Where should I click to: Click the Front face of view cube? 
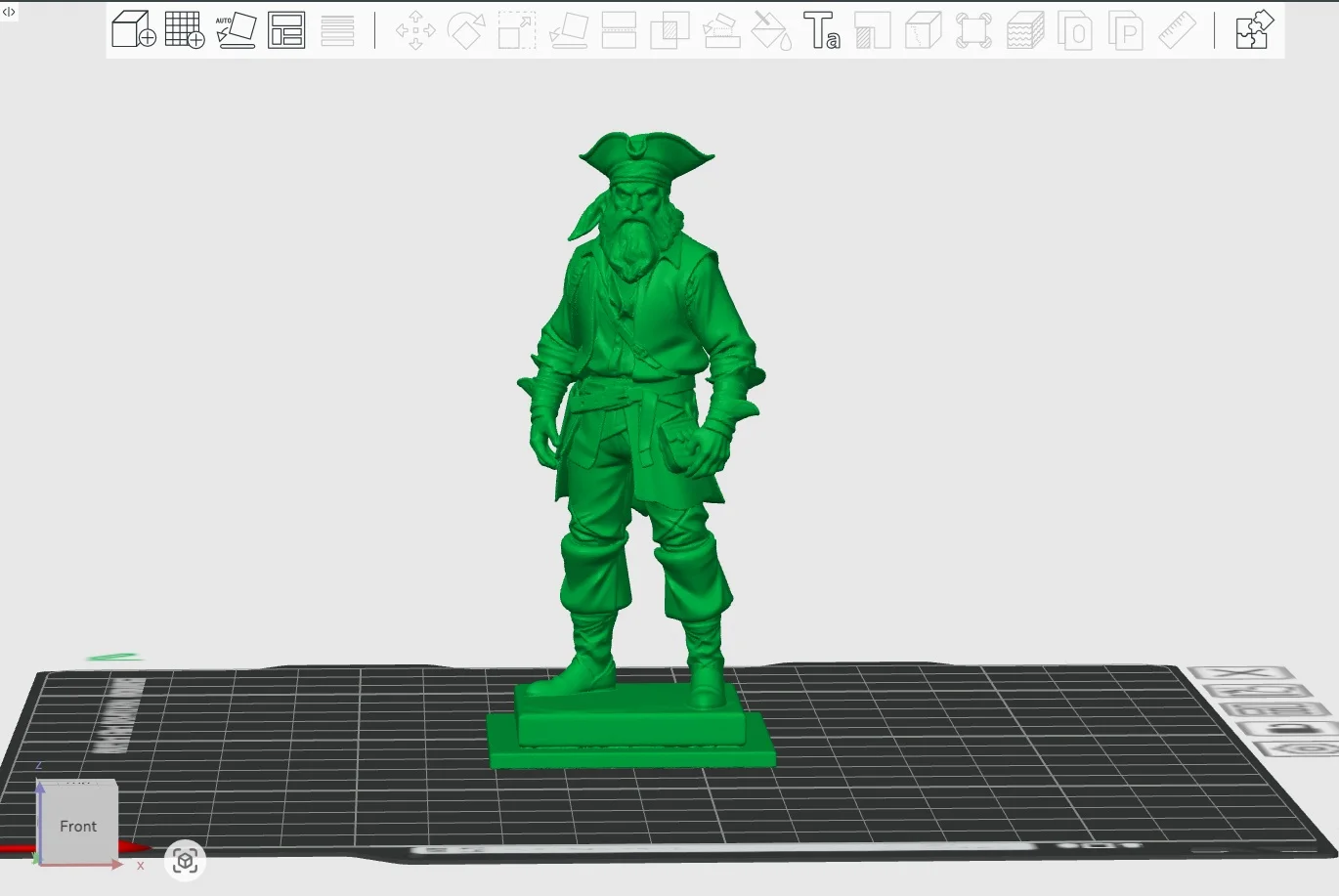(78, 826)
